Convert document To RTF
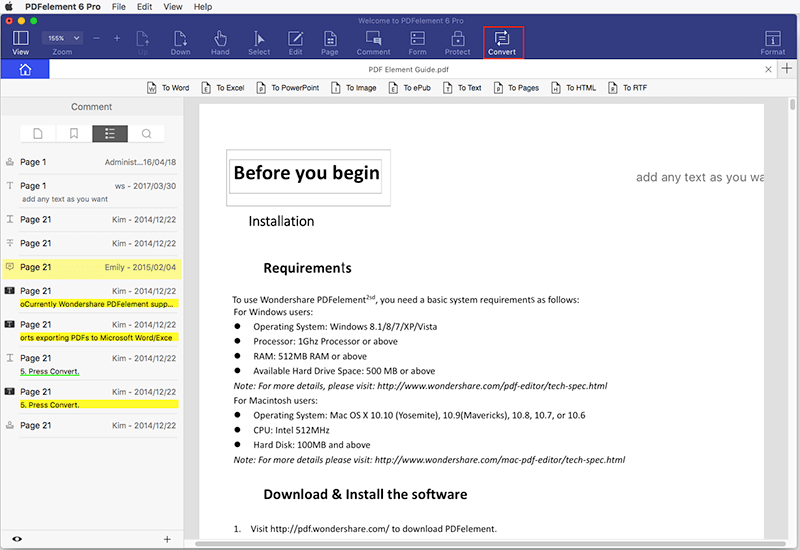This screenshot has height=550, width=800. [x=628, y=88]
